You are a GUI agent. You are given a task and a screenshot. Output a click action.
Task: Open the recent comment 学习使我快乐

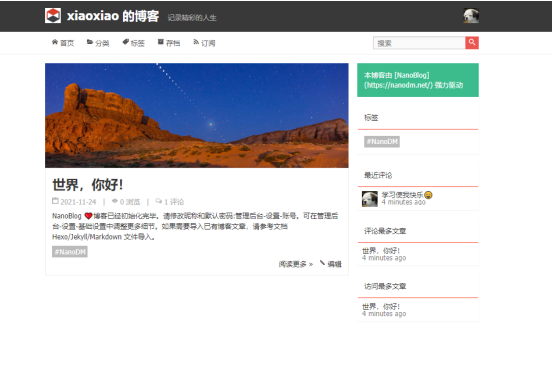[x=407, y=195]
